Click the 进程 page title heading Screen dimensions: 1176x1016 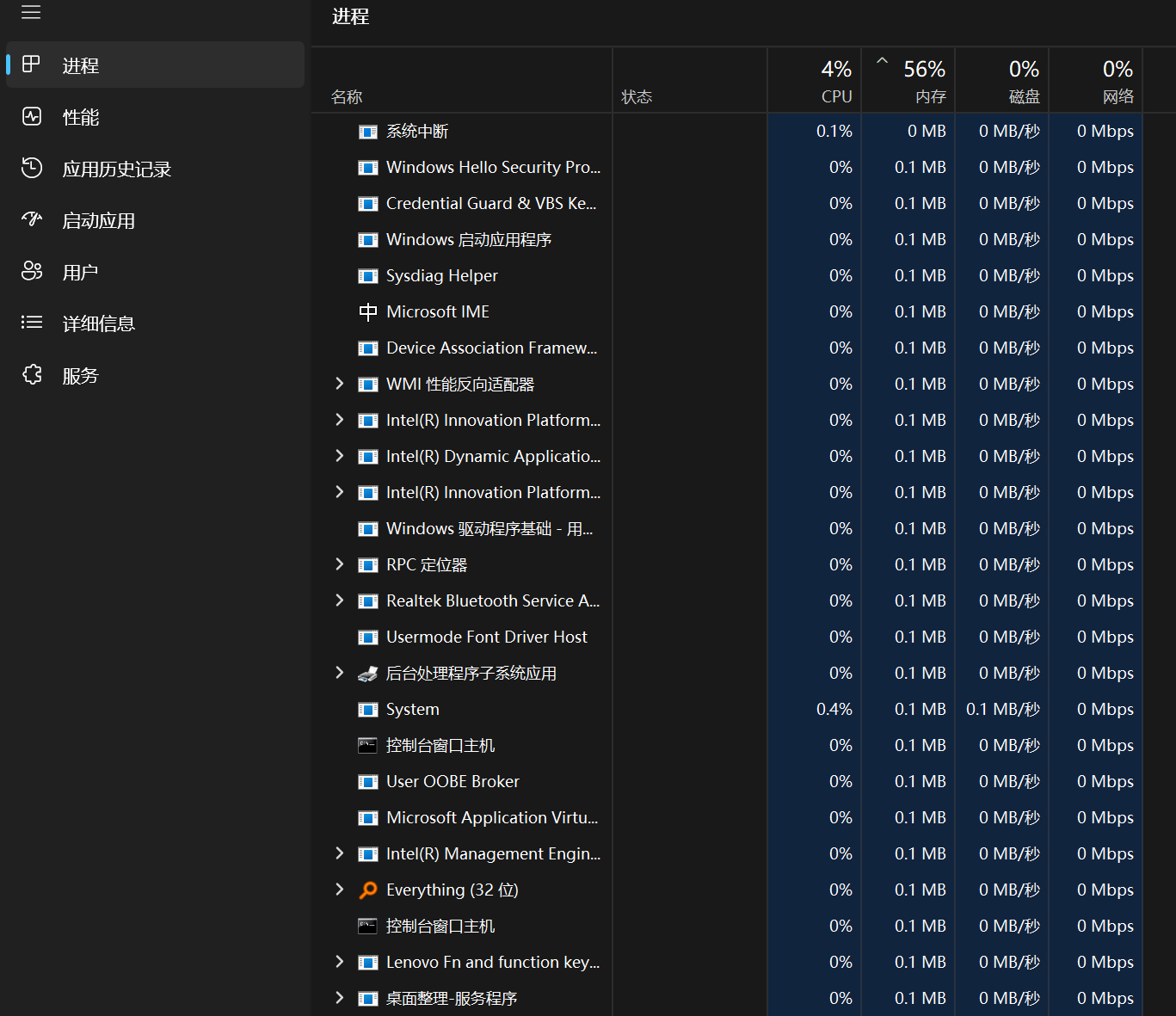(351, 16)
